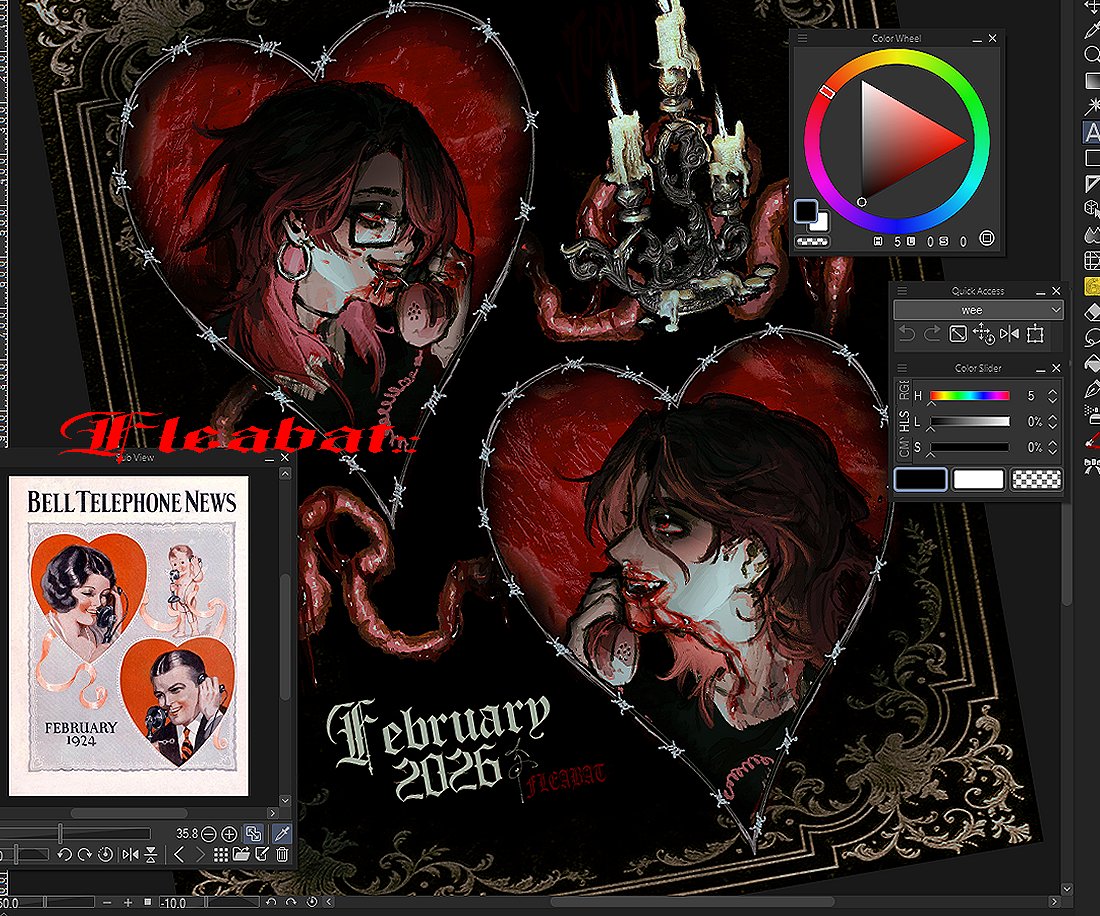Select white sub color swatch in Color Slider
Image resolution: width=1100 pixels, height=916 pixels.
point(979,479)
